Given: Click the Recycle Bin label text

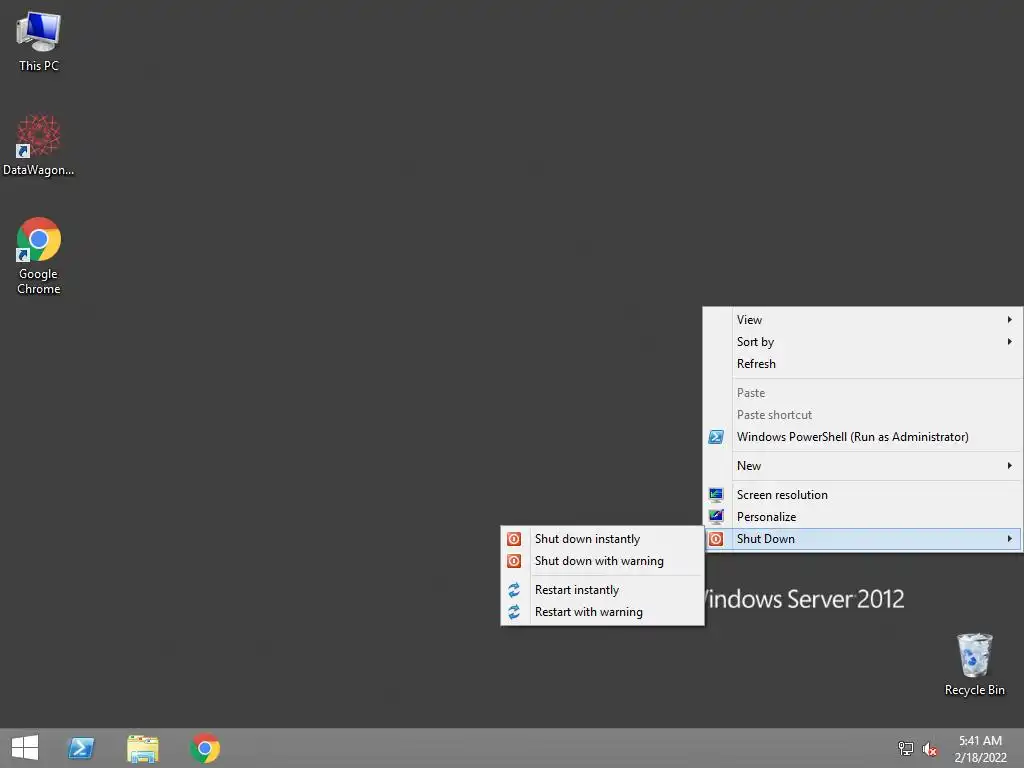Looking at the screenshot, I should pos(974,690).
